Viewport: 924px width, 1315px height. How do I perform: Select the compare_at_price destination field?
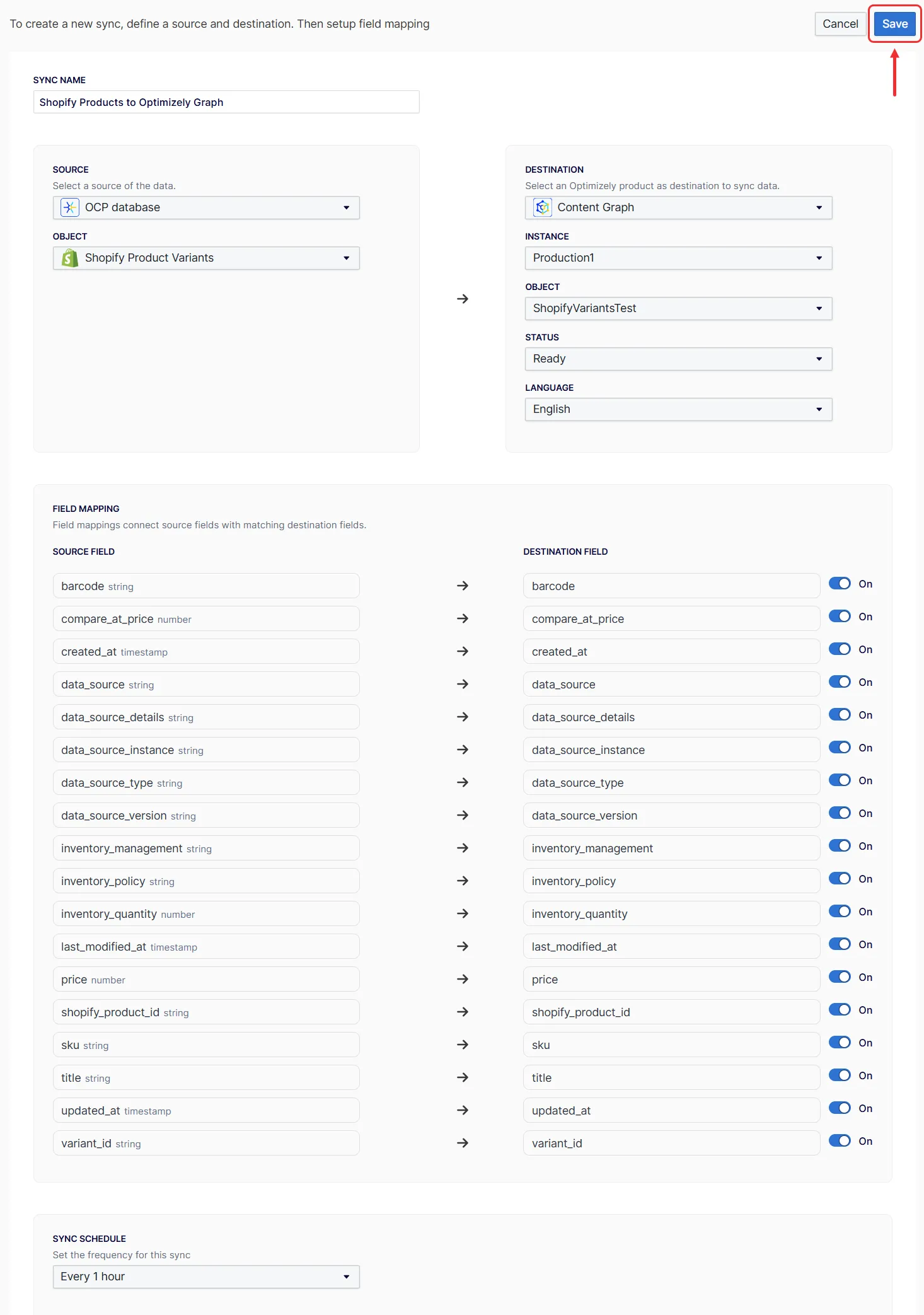[x=671, y=618]
